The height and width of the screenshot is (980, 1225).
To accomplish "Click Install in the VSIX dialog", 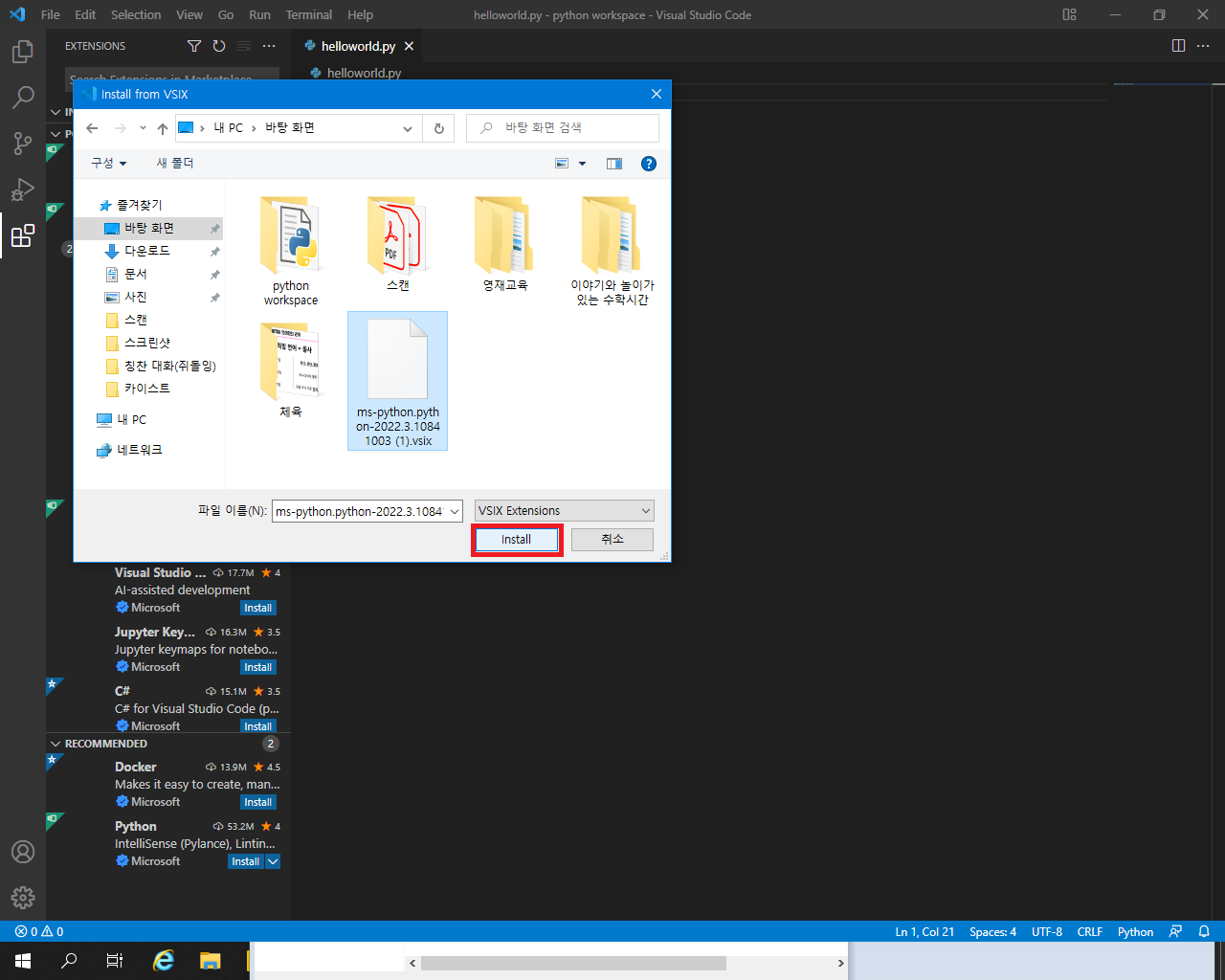I will (x=516, y=540).
